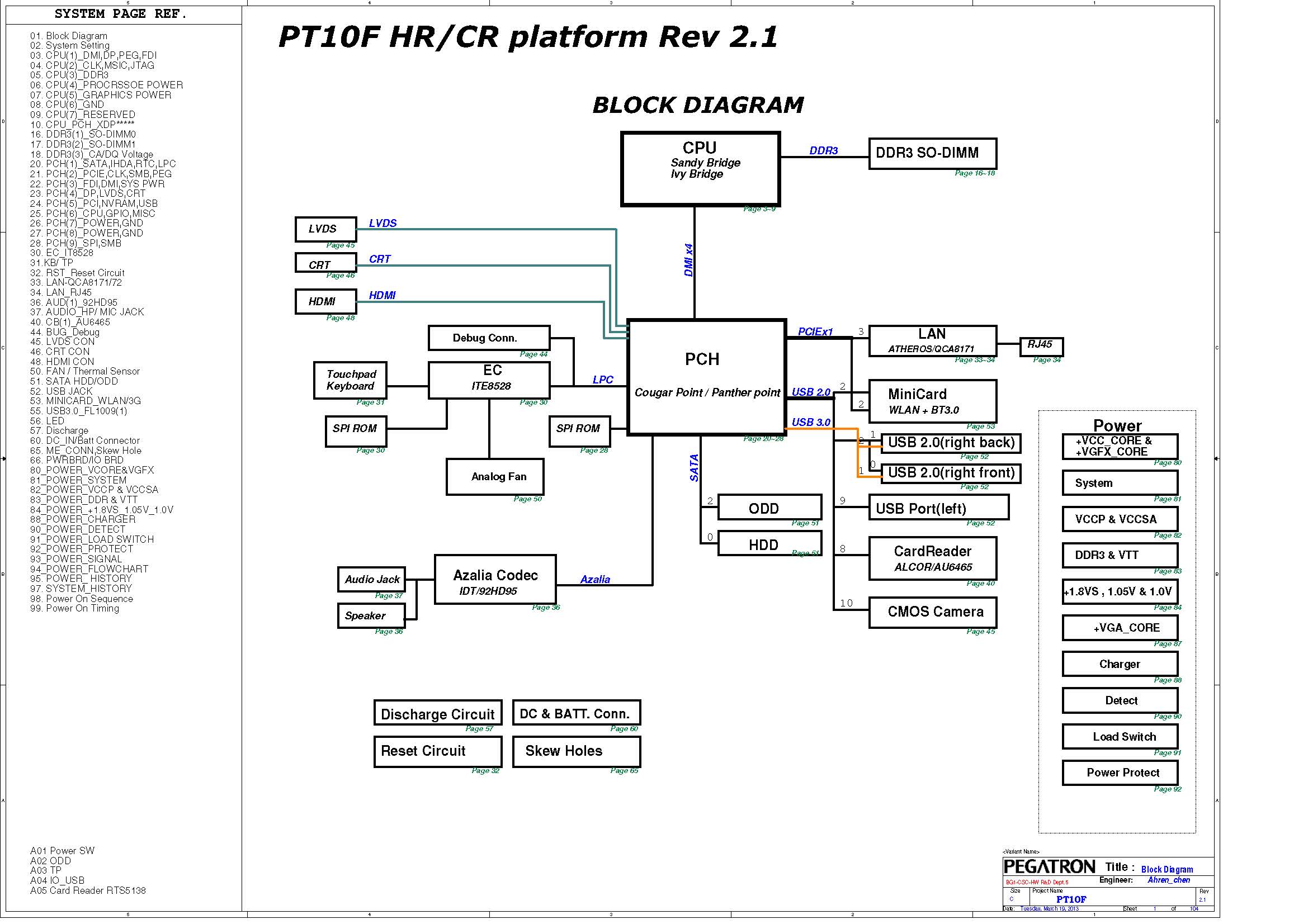Click the Load Switch power block

click(x=1120, y=737)
